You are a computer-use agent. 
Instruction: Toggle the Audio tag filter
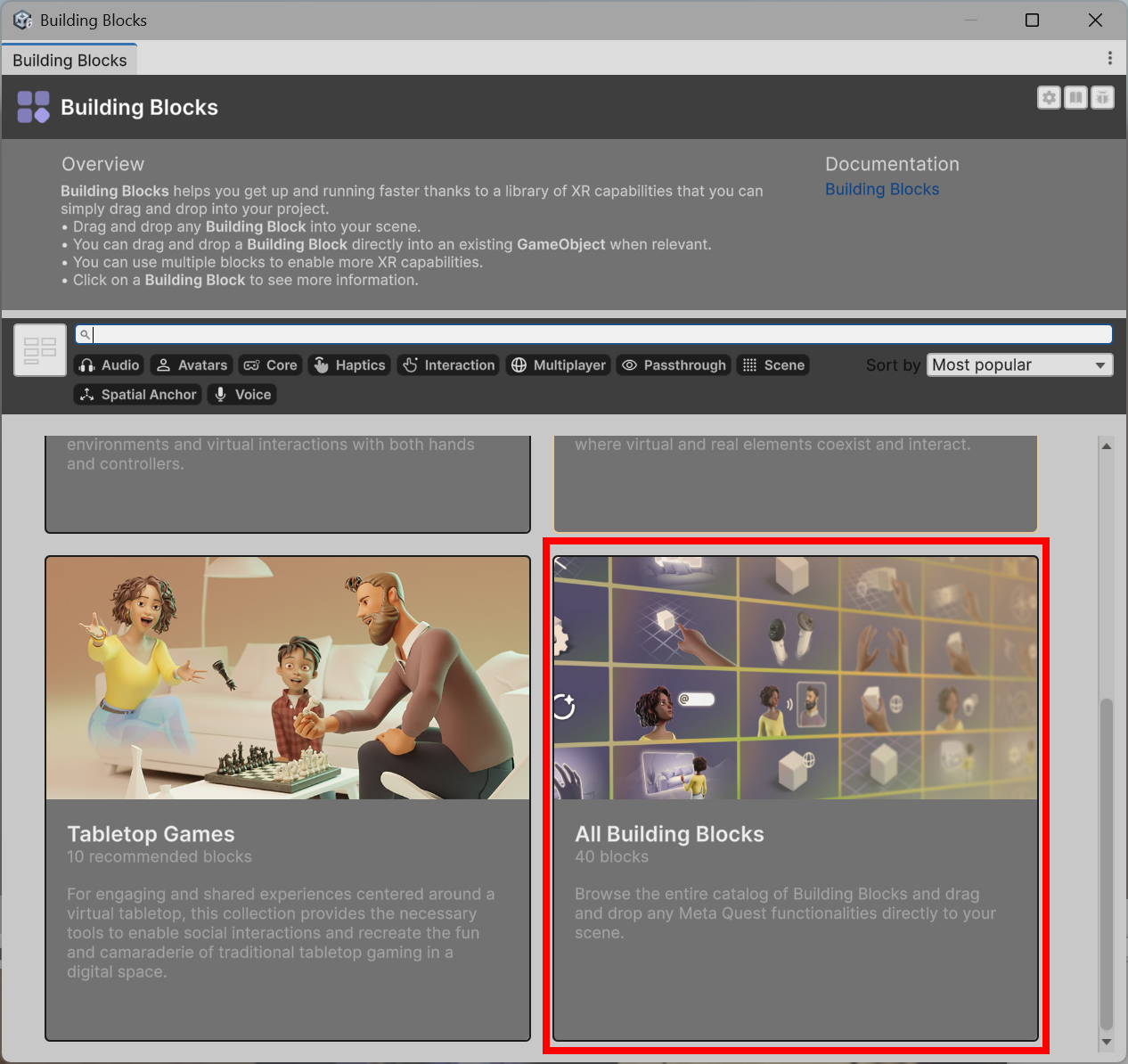[x=109, y=365]
